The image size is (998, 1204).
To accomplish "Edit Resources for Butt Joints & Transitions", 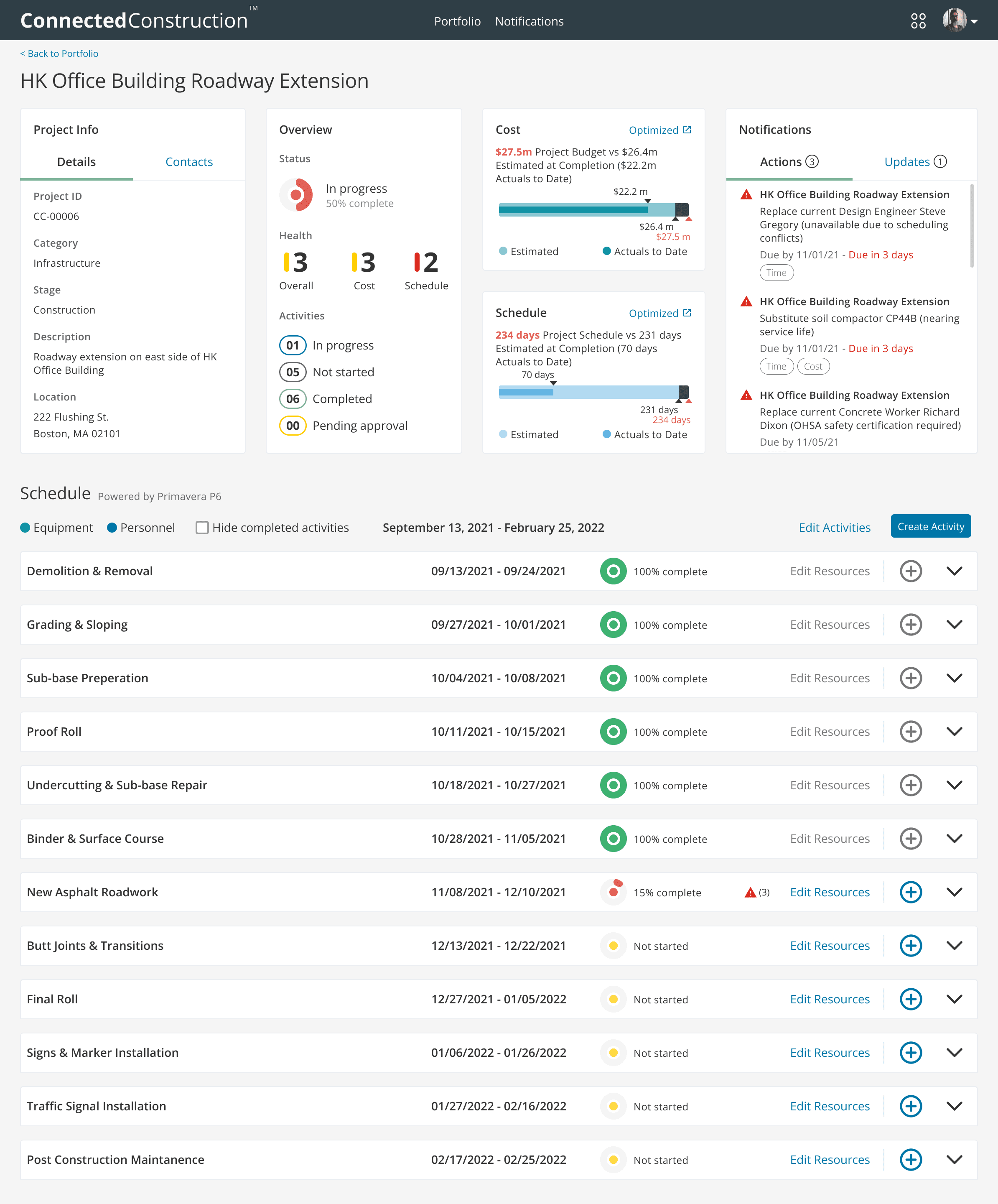I will pos(830,945).
